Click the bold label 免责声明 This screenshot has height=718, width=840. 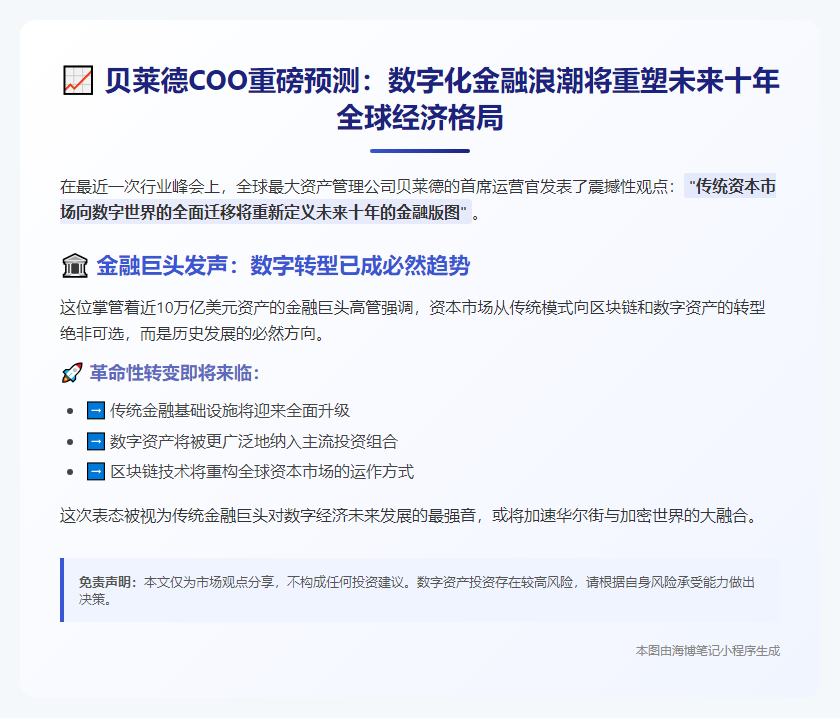pyautogui.click(x=108, y=582)
